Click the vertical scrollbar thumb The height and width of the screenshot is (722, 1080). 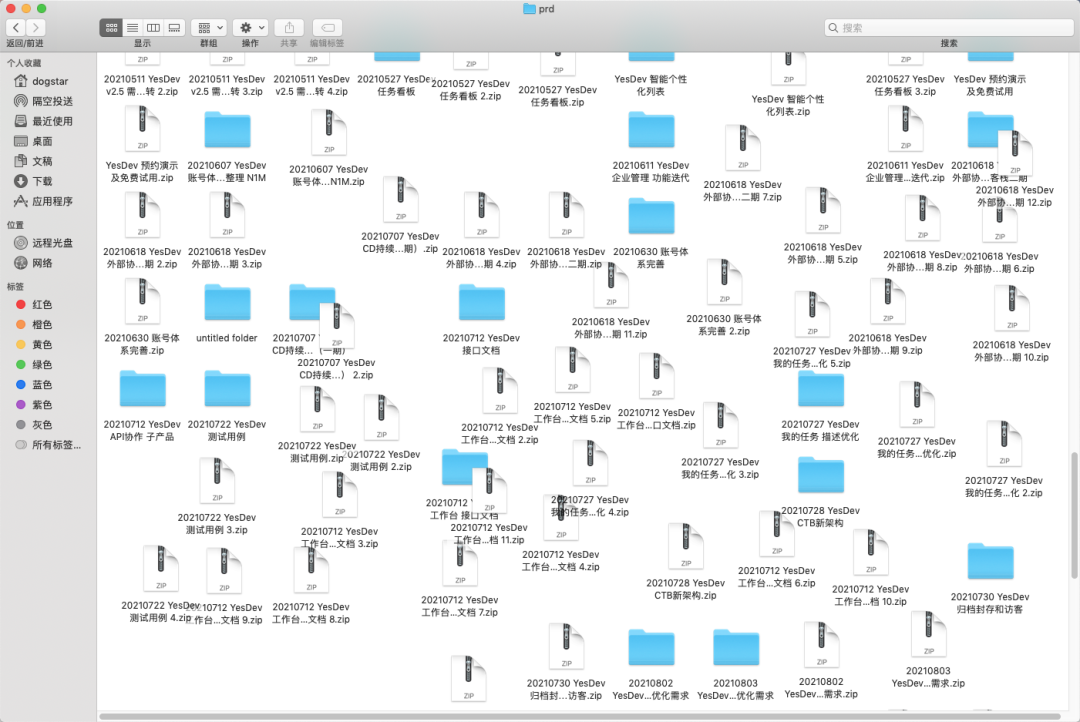click(1074, 515)
